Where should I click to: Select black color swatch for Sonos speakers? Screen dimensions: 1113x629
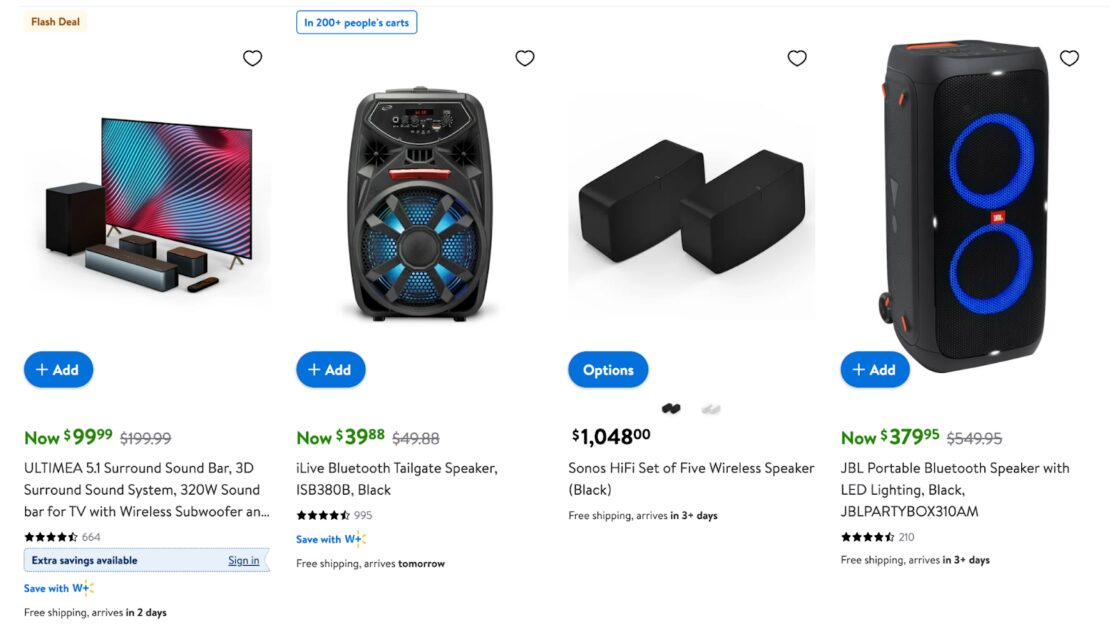[x=671, y=409]
